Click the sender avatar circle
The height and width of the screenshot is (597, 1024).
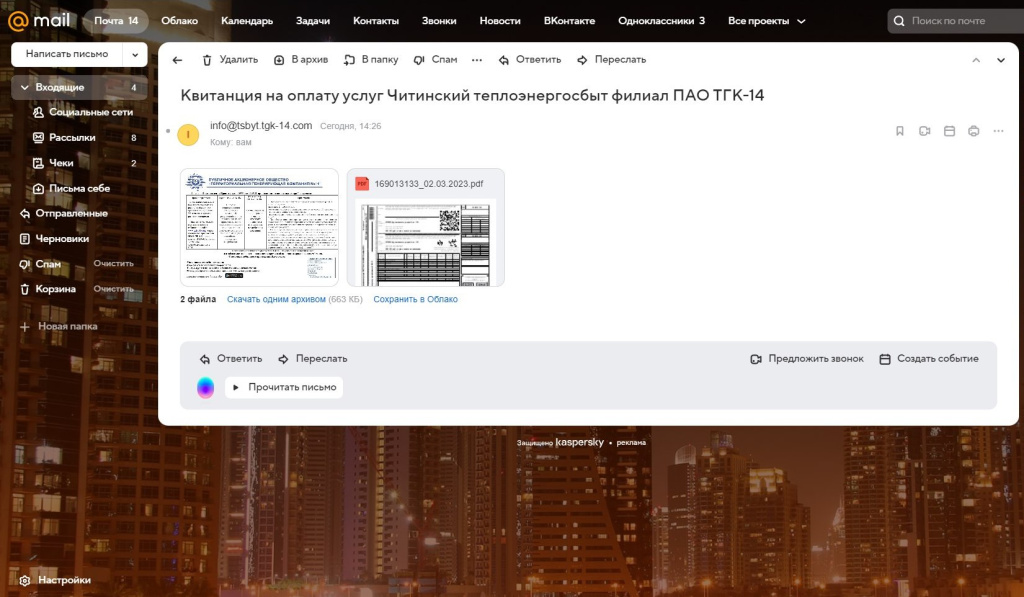[x=188, y=135]
